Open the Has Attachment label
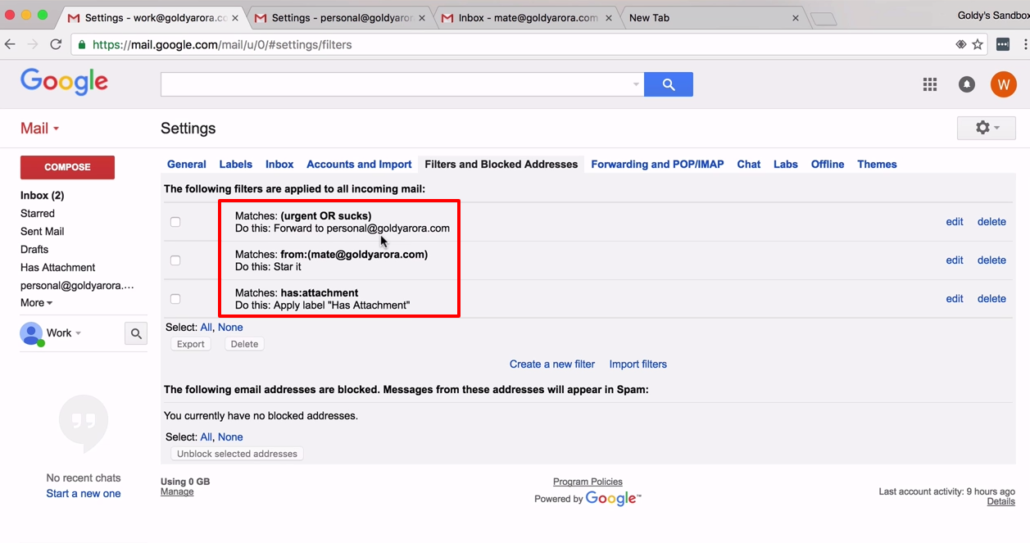Viewport: 1030px width, 543px height. [x=58, y=267]
